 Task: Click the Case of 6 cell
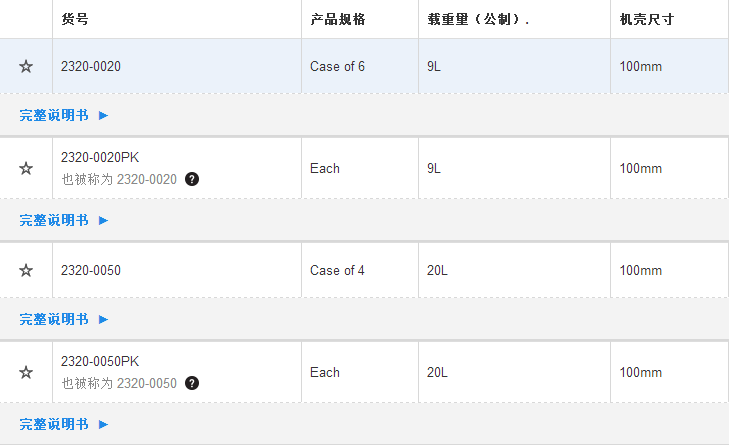(x=337, y=67)
